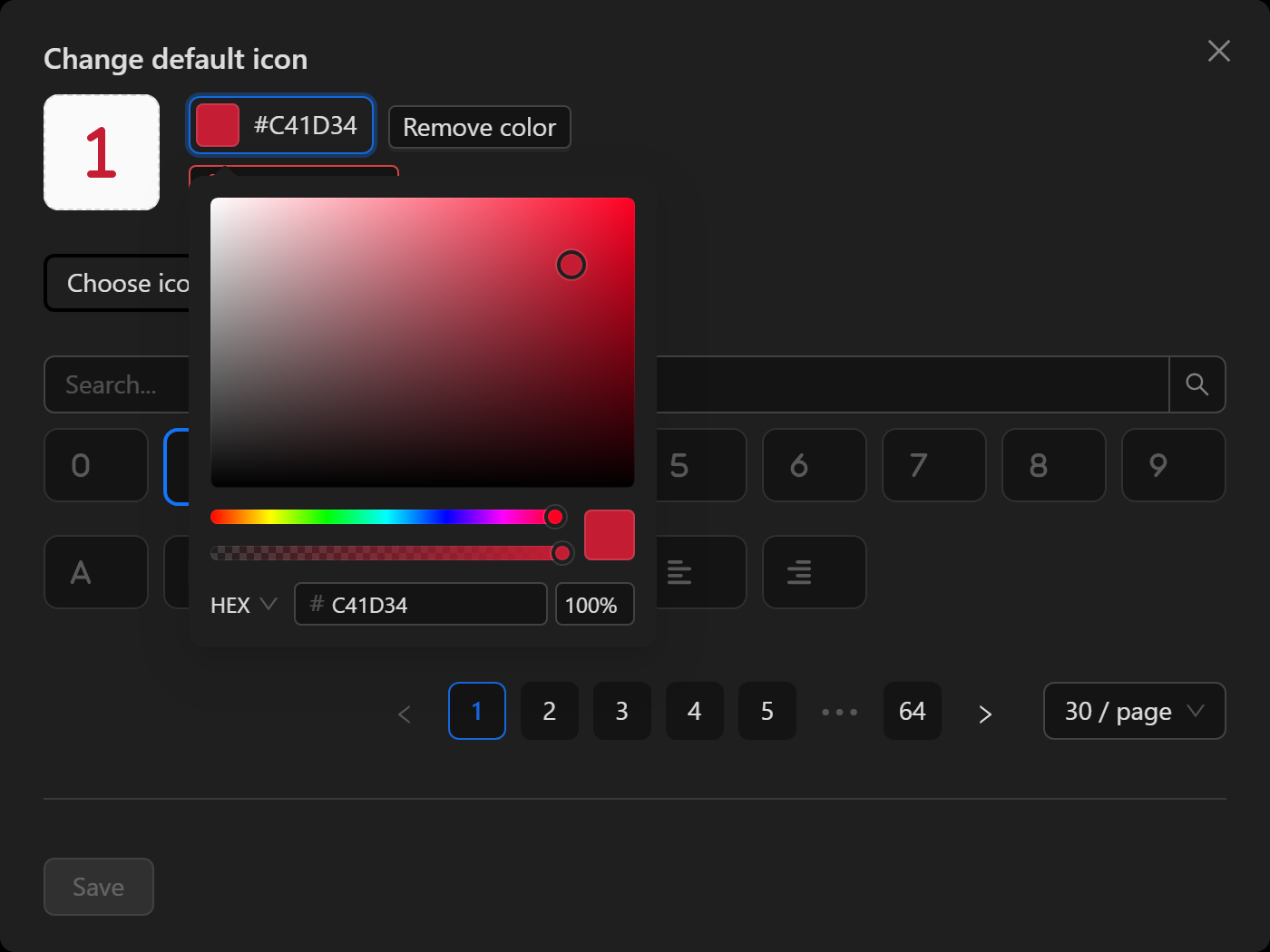This screenshot has height=952, width=1270.
Task: Focus the hex value C41D34 input
Action: point(421,604)
